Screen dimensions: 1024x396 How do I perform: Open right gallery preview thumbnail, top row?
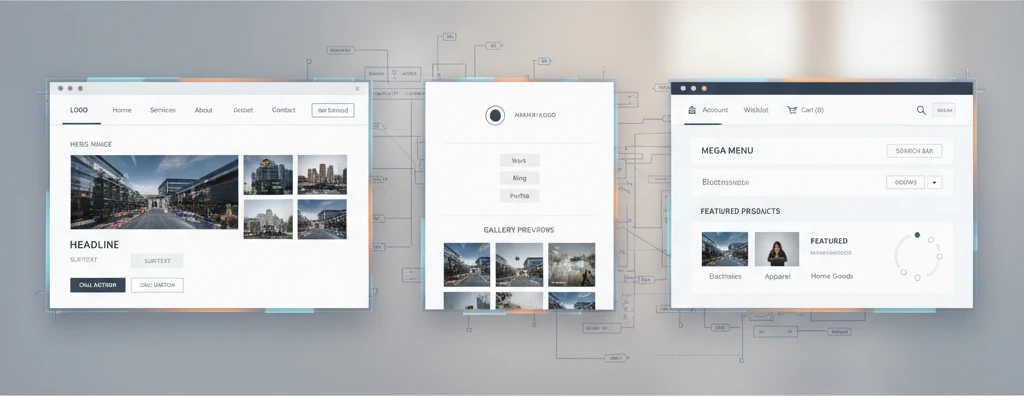pos(571,265)
